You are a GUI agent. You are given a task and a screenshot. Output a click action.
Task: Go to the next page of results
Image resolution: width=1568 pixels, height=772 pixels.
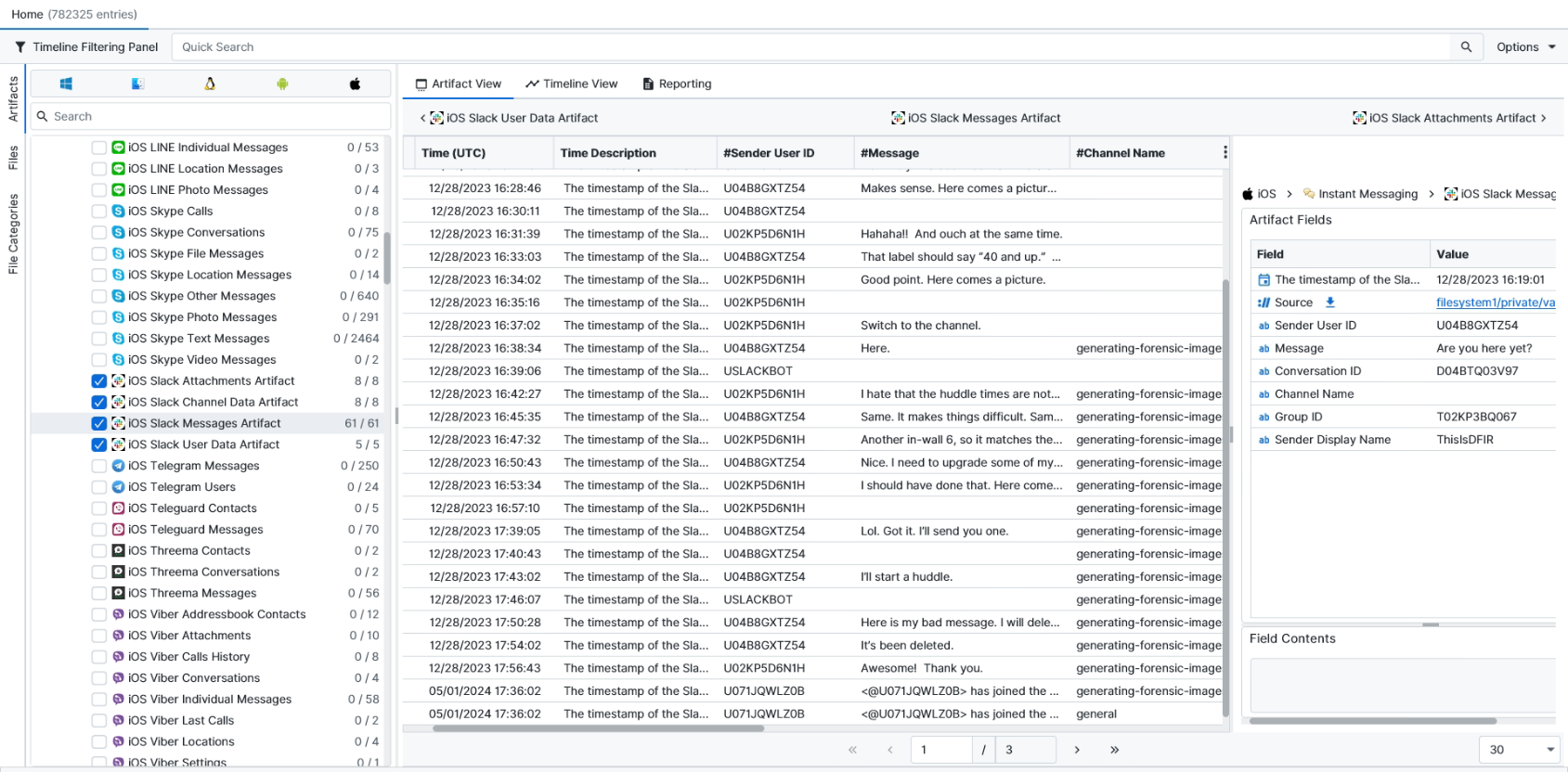pos(1077,750)
